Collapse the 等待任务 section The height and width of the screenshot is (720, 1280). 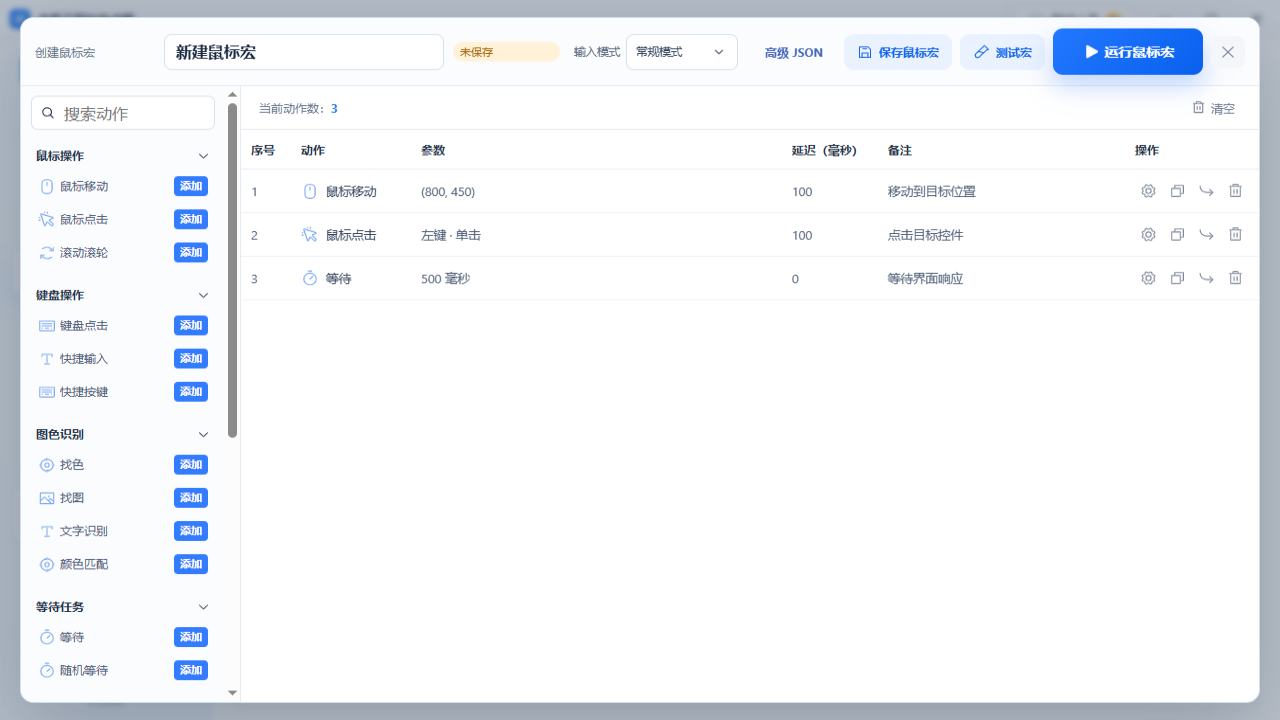203,607
